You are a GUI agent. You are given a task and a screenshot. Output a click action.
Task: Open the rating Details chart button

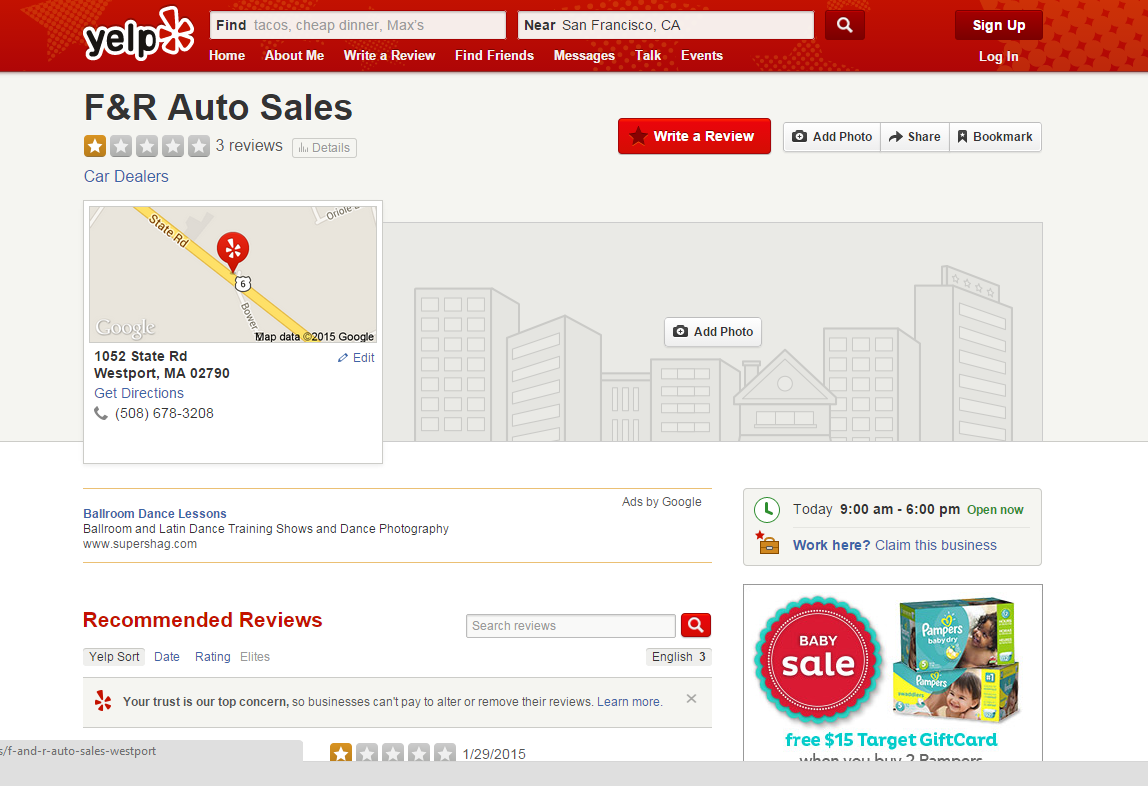click(x=324, y=148)
